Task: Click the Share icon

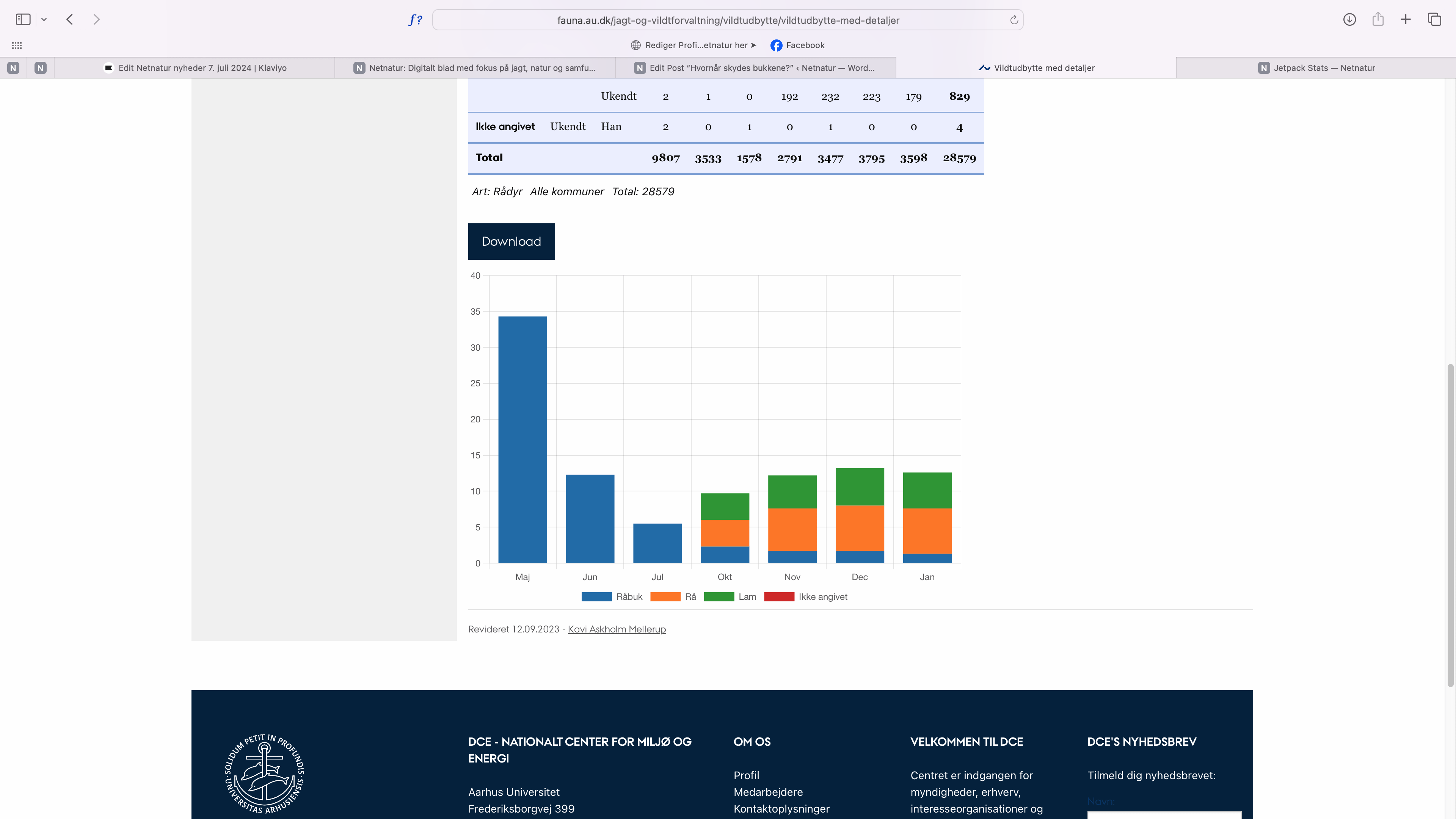Action: (x=1378, y=20)
